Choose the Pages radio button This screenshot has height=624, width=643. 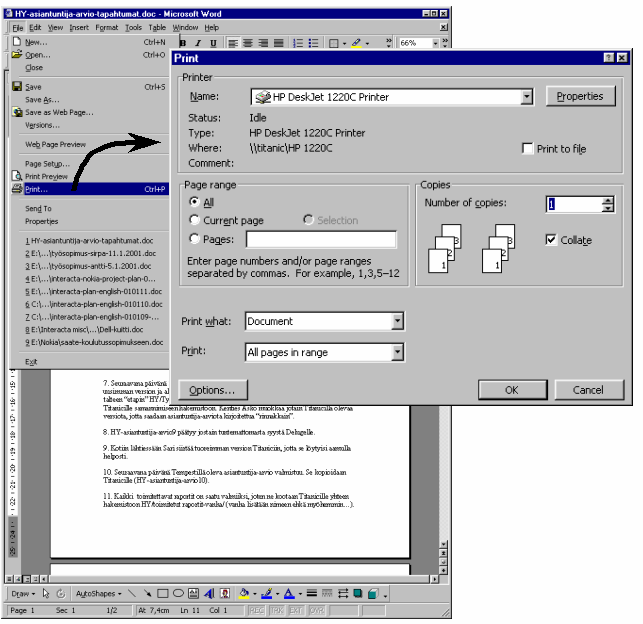point(194,238)
